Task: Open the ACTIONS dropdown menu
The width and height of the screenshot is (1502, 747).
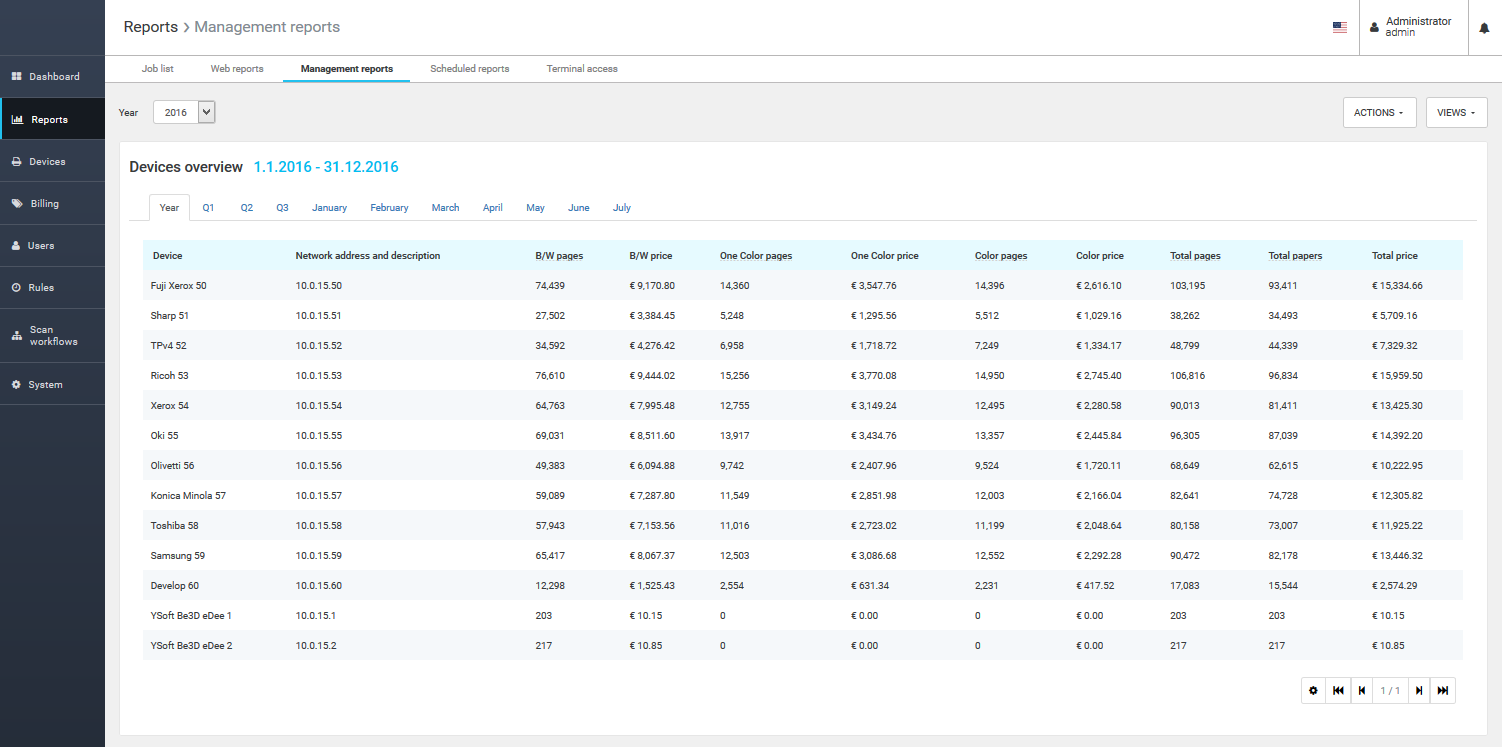Action: pyautogui.click(x=1379, y=113)
